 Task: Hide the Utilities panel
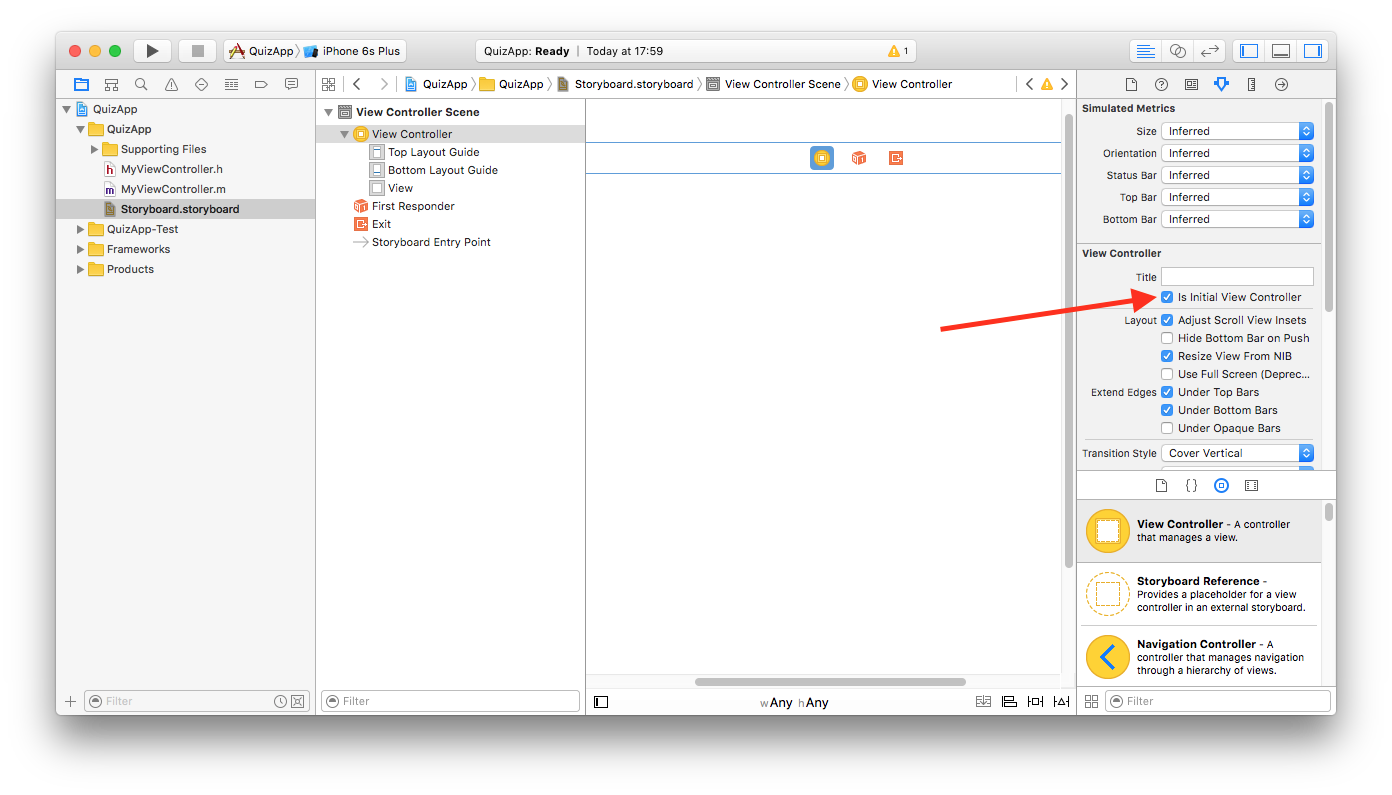1313,51
